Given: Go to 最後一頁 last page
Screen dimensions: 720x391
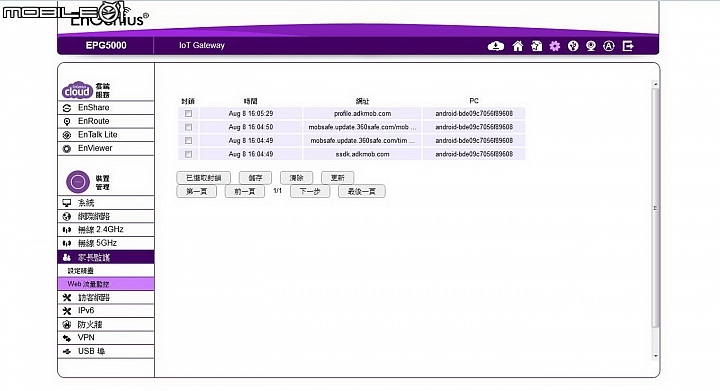Looking at the screenshot, I should (x=362, y=191).
